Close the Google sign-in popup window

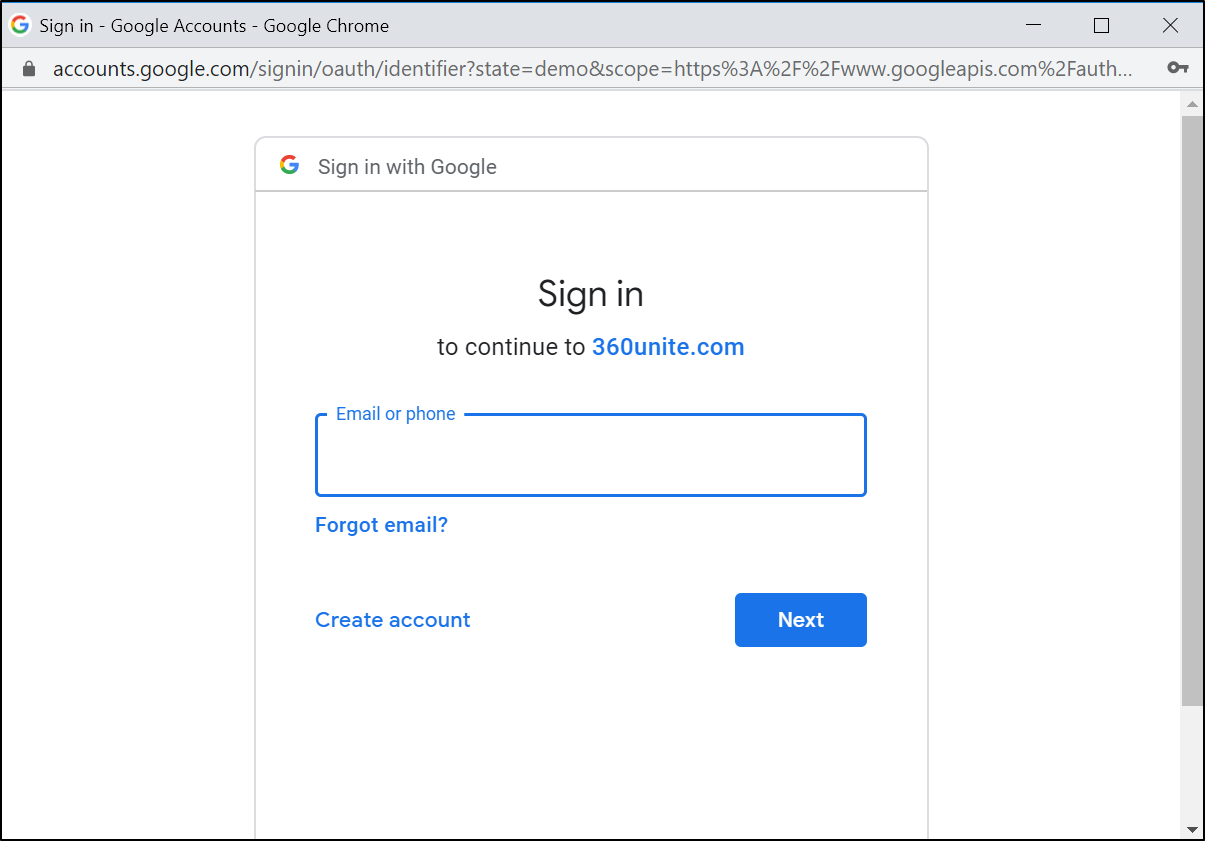pyautogui.click(x=1170, y=25)
